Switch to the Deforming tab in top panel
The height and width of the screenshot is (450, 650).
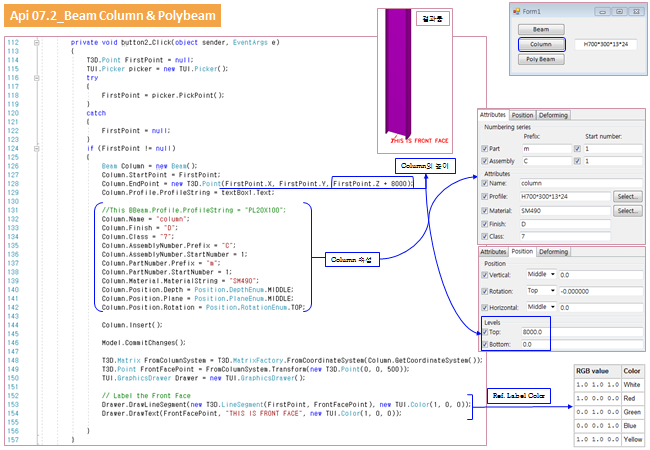[x=556, y=115]
